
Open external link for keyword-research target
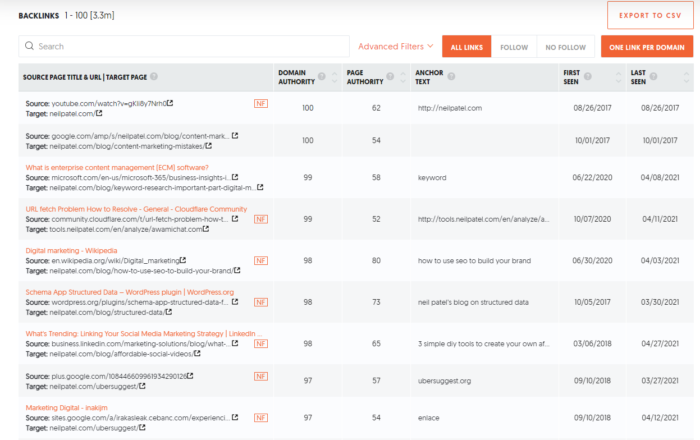tap(260, 187)
